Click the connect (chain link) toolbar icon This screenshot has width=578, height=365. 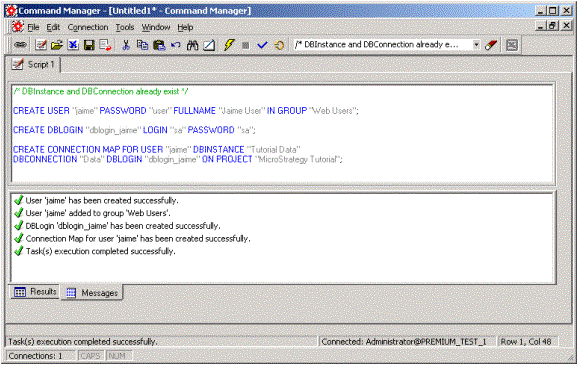tap(20, 45)
